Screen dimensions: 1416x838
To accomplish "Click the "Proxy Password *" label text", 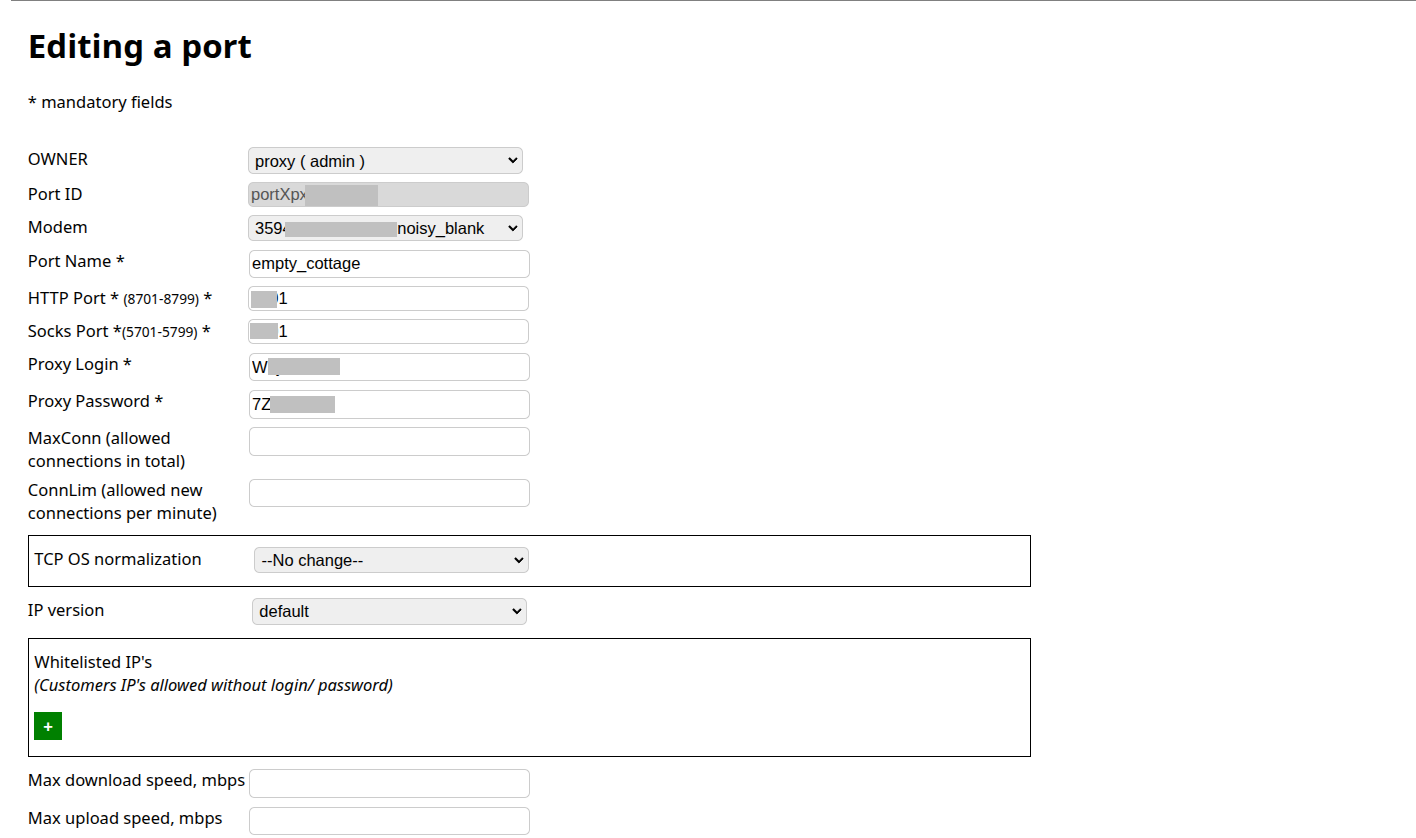I will [95, 401].
